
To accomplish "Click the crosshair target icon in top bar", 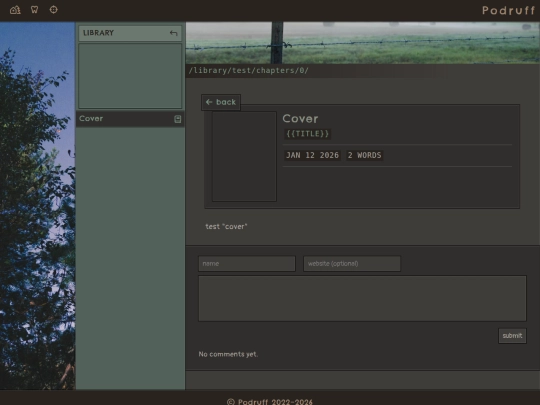I will click(53, 10).
